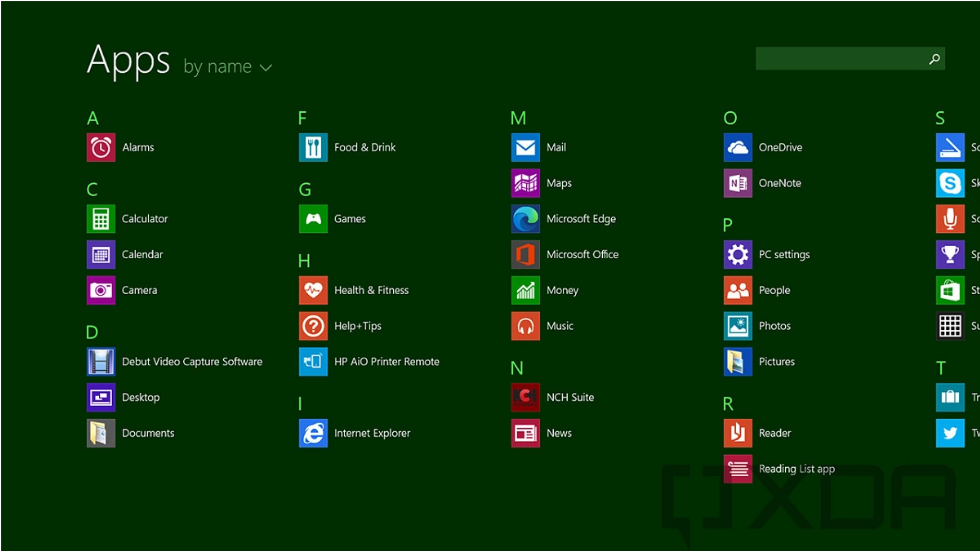Expand the 'by name' sort dropdown
Screen dimensions: 980x551
click(x=217, y=67)
